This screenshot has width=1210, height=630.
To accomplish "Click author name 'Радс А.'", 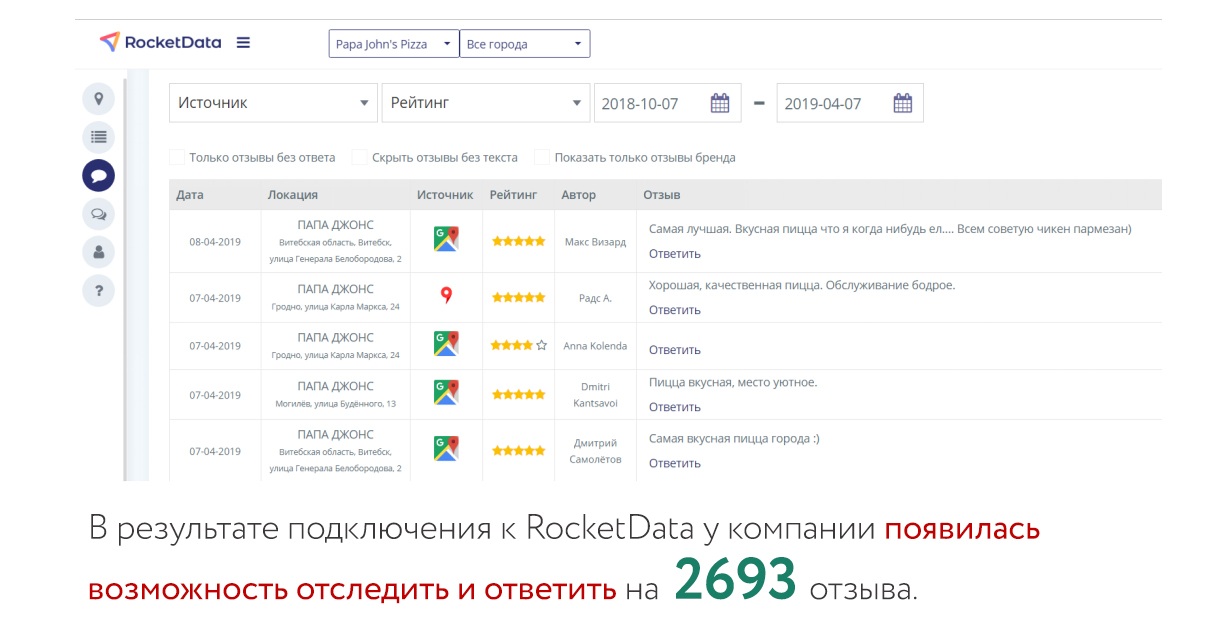I will [595, 298].
